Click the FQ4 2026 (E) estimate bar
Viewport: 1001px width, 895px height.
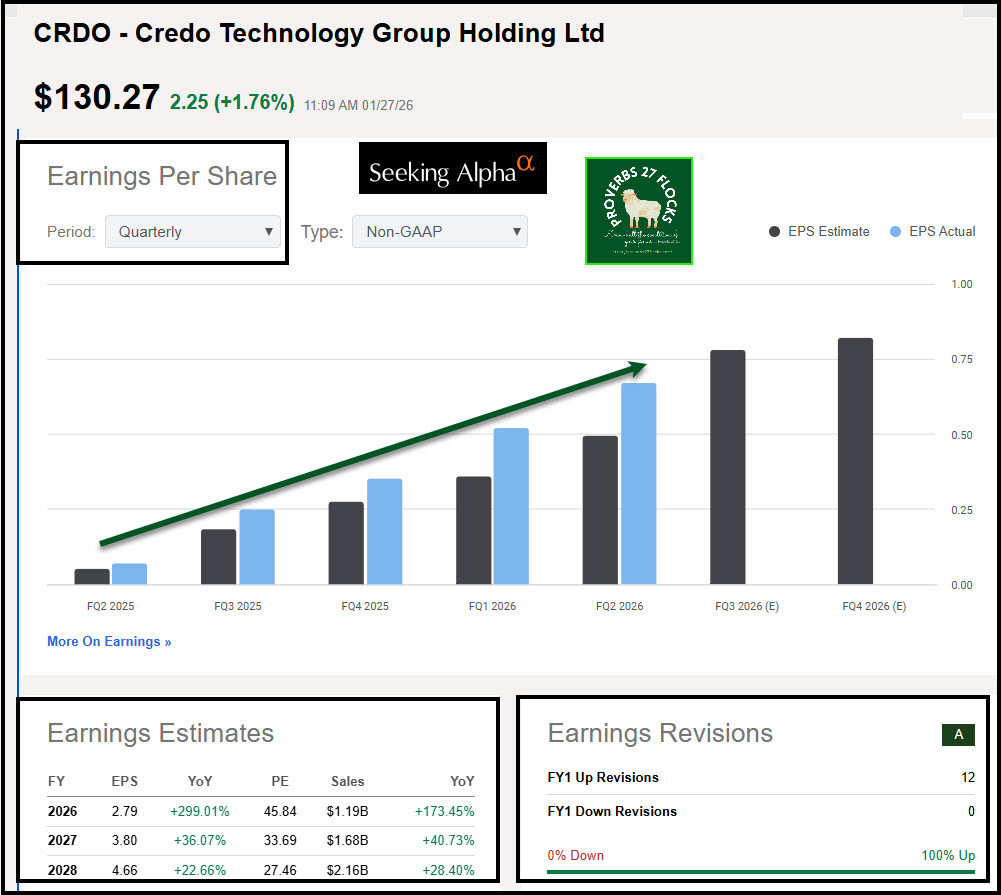click(x=855, y=461)
